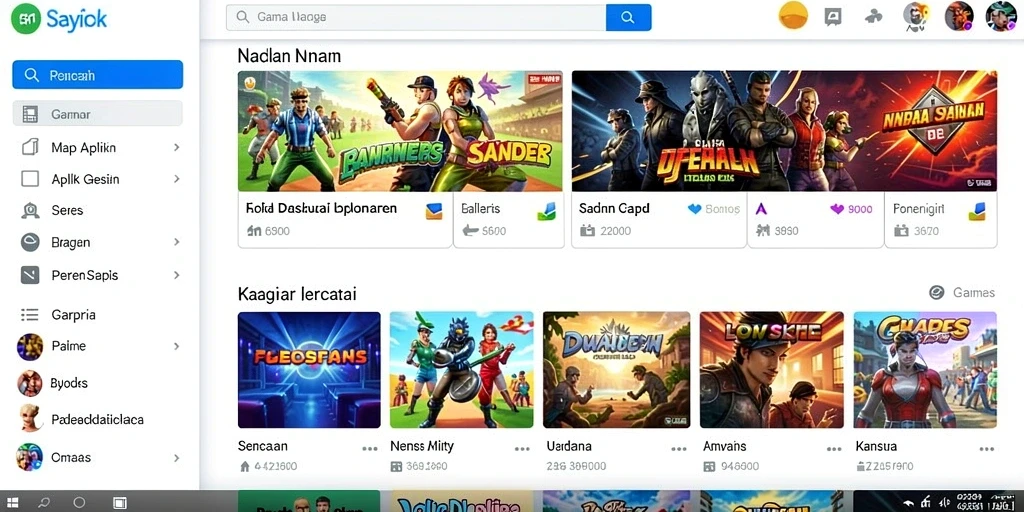1024x512 pixels.
Task: Click the purple heart 9000 badge
Action: (851, 209)
